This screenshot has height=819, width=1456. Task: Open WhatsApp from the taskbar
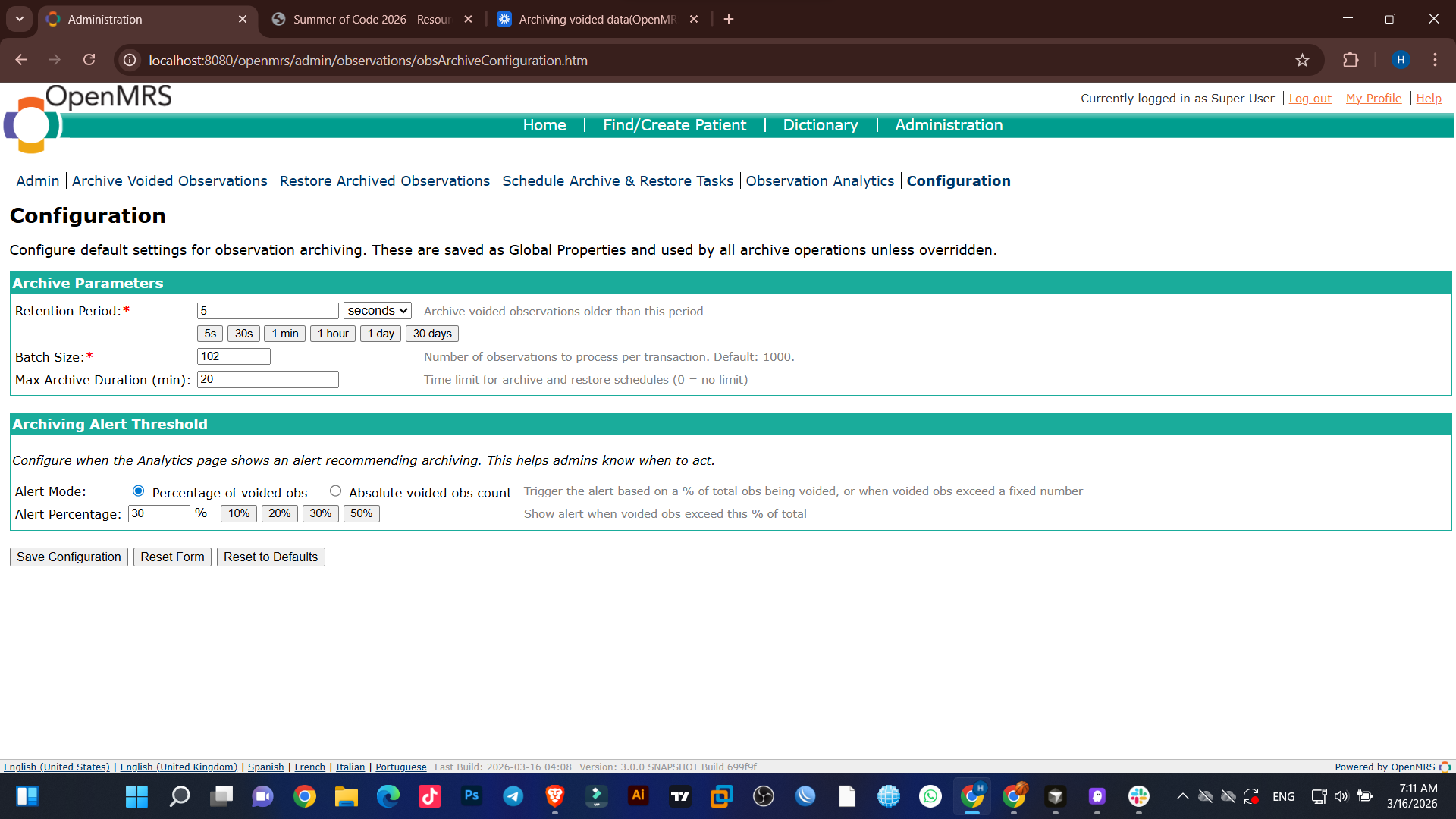click(x=930, y=795)
